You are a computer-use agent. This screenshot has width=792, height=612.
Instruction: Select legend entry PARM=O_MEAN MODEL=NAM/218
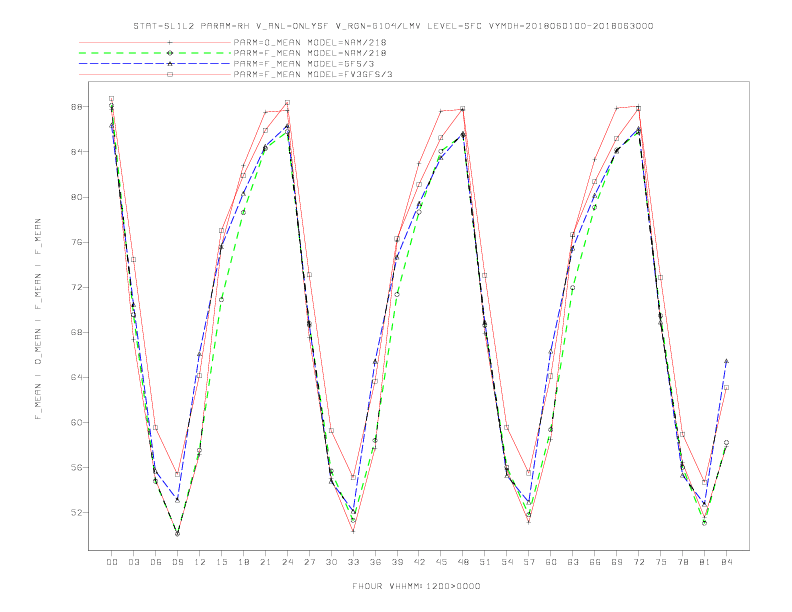[x=310, y=42]
